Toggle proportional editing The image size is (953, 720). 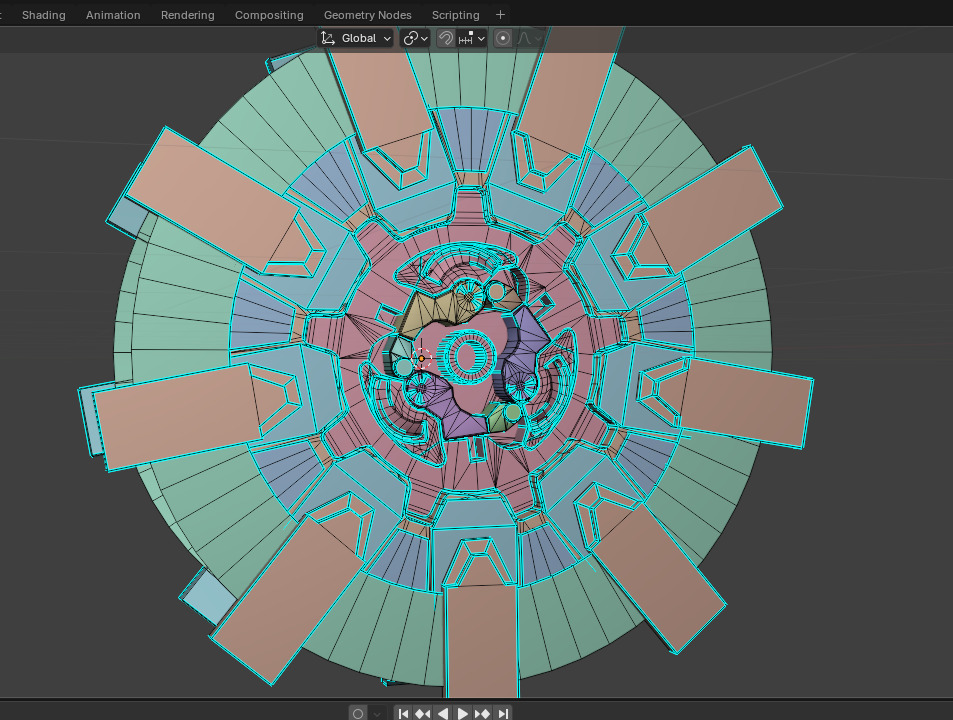503,38
